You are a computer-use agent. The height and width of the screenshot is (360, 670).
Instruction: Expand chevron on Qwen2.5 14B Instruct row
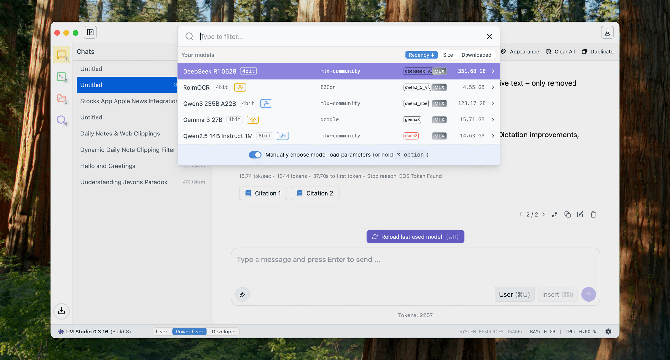click(493, 136)
